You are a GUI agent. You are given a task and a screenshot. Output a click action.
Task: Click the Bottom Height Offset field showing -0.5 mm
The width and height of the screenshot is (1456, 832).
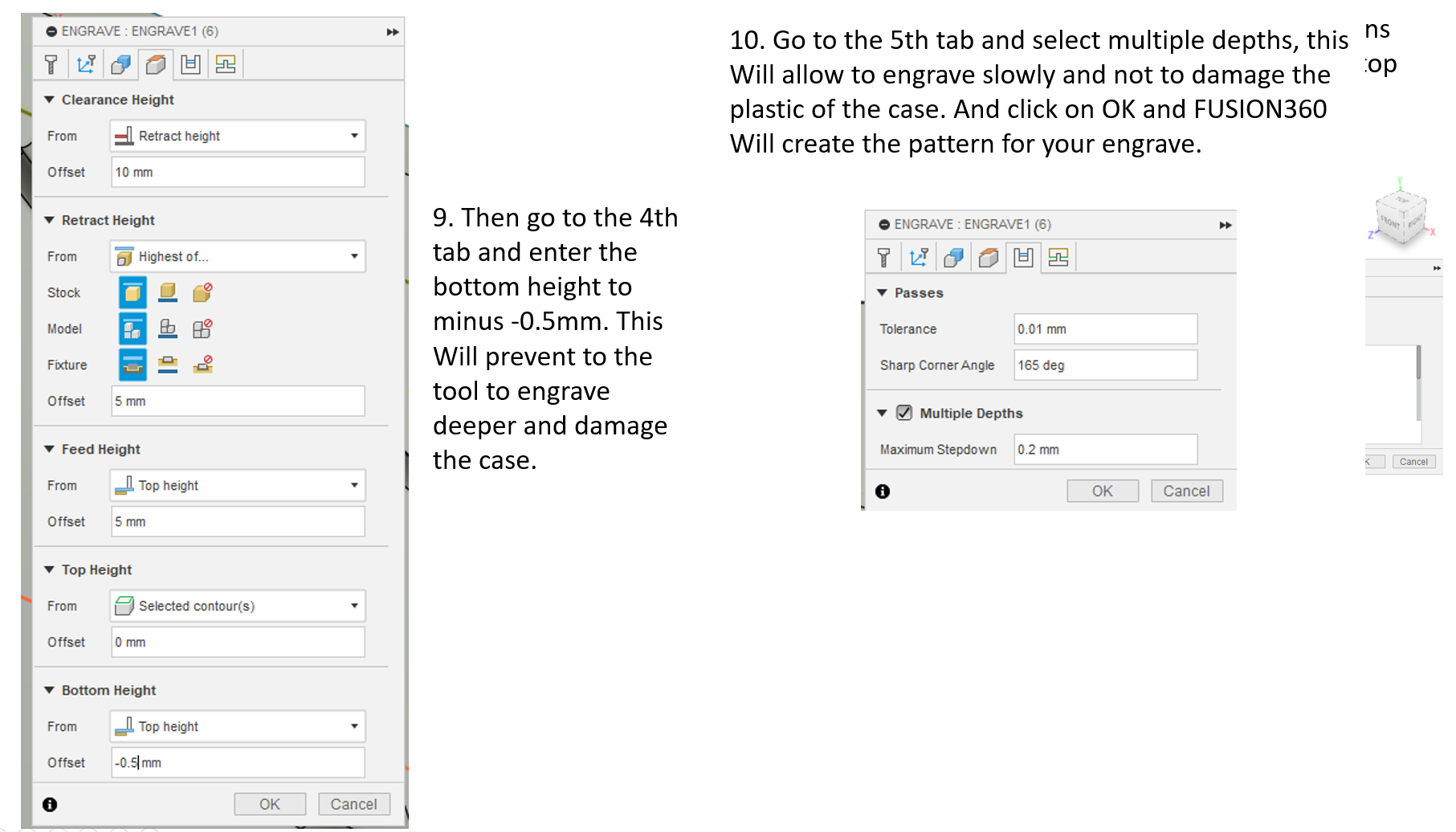pyautogui.click(x=238, y=762)
